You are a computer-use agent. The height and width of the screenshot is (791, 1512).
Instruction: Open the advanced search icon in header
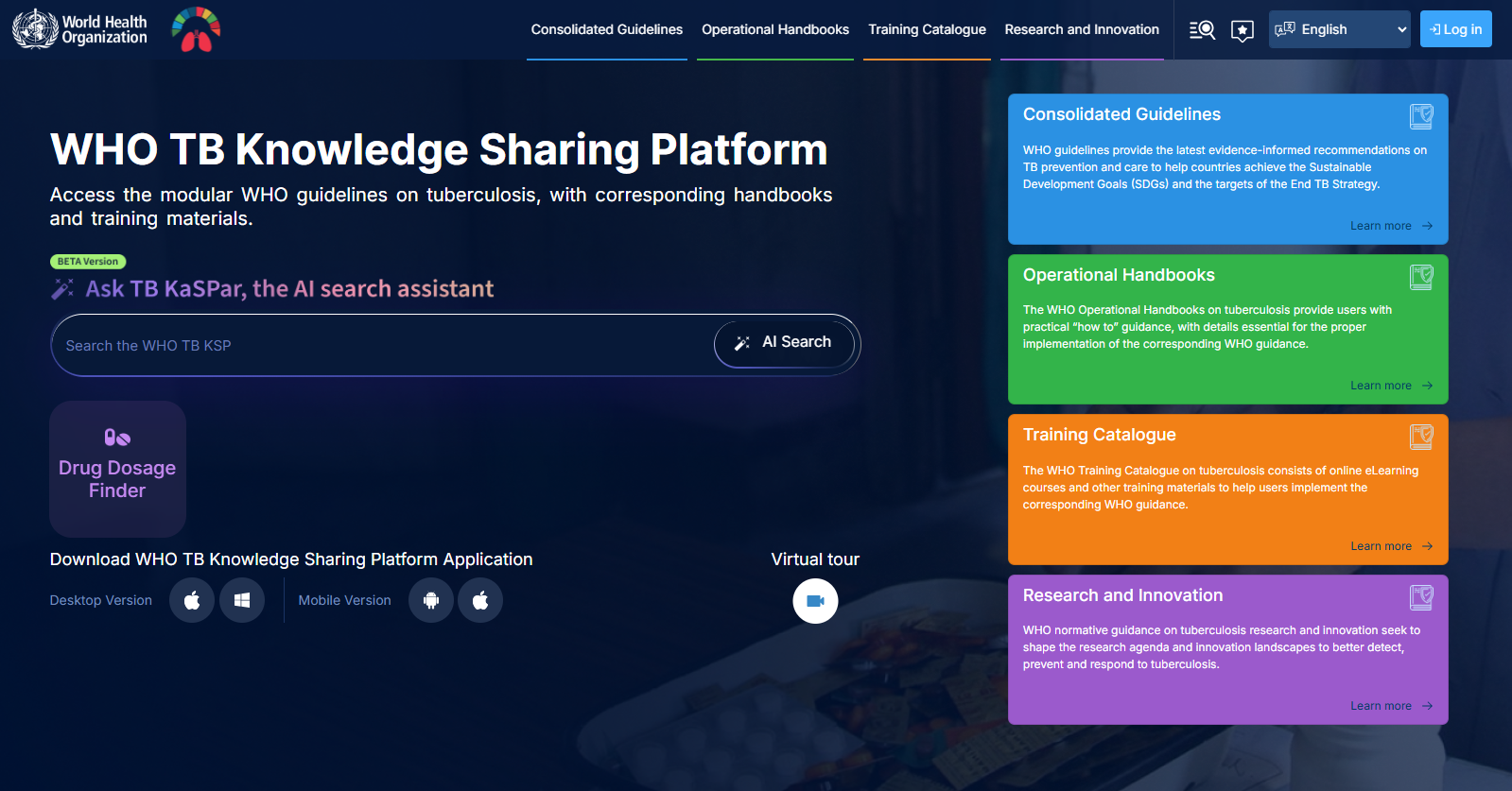1202,30
